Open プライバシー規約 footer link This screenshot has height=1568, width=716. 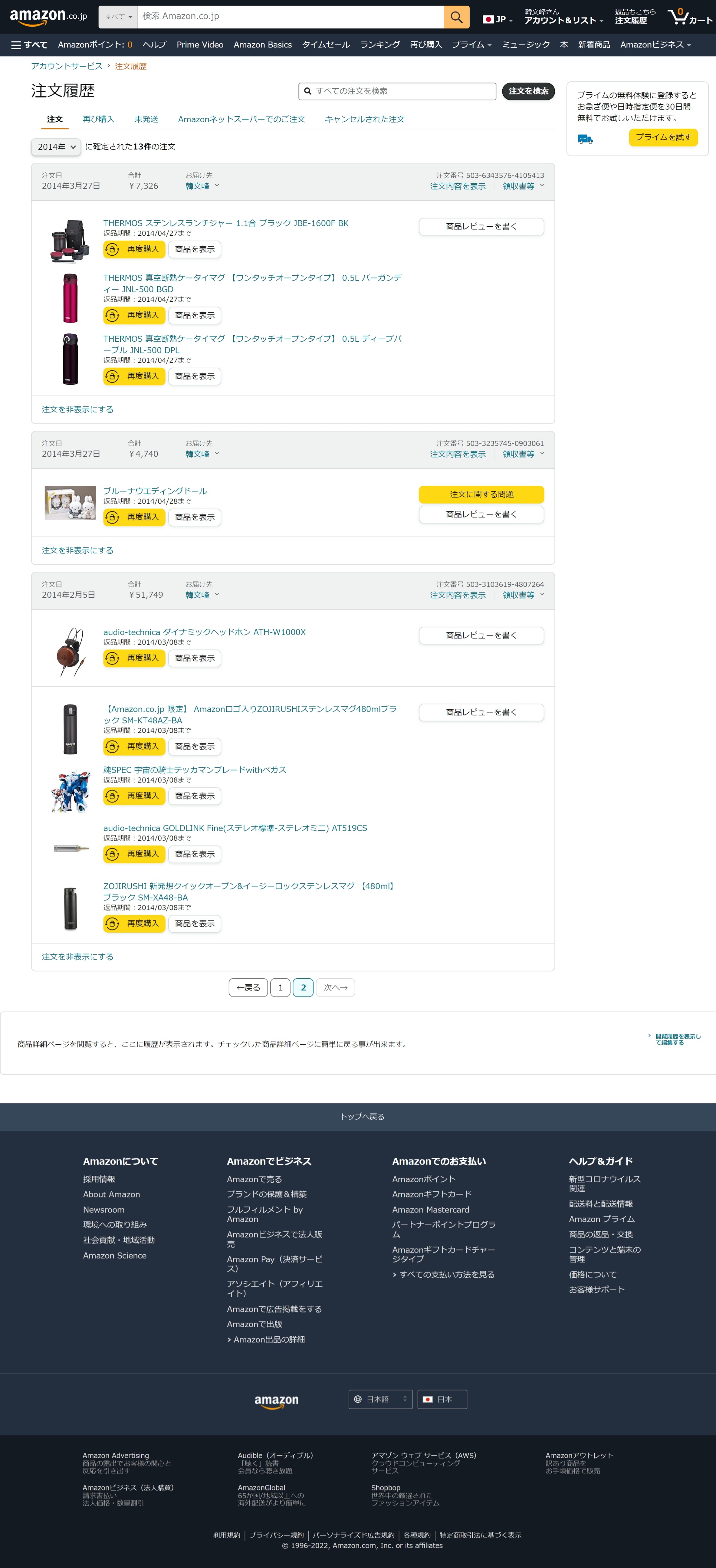(x=276, y=1535)
